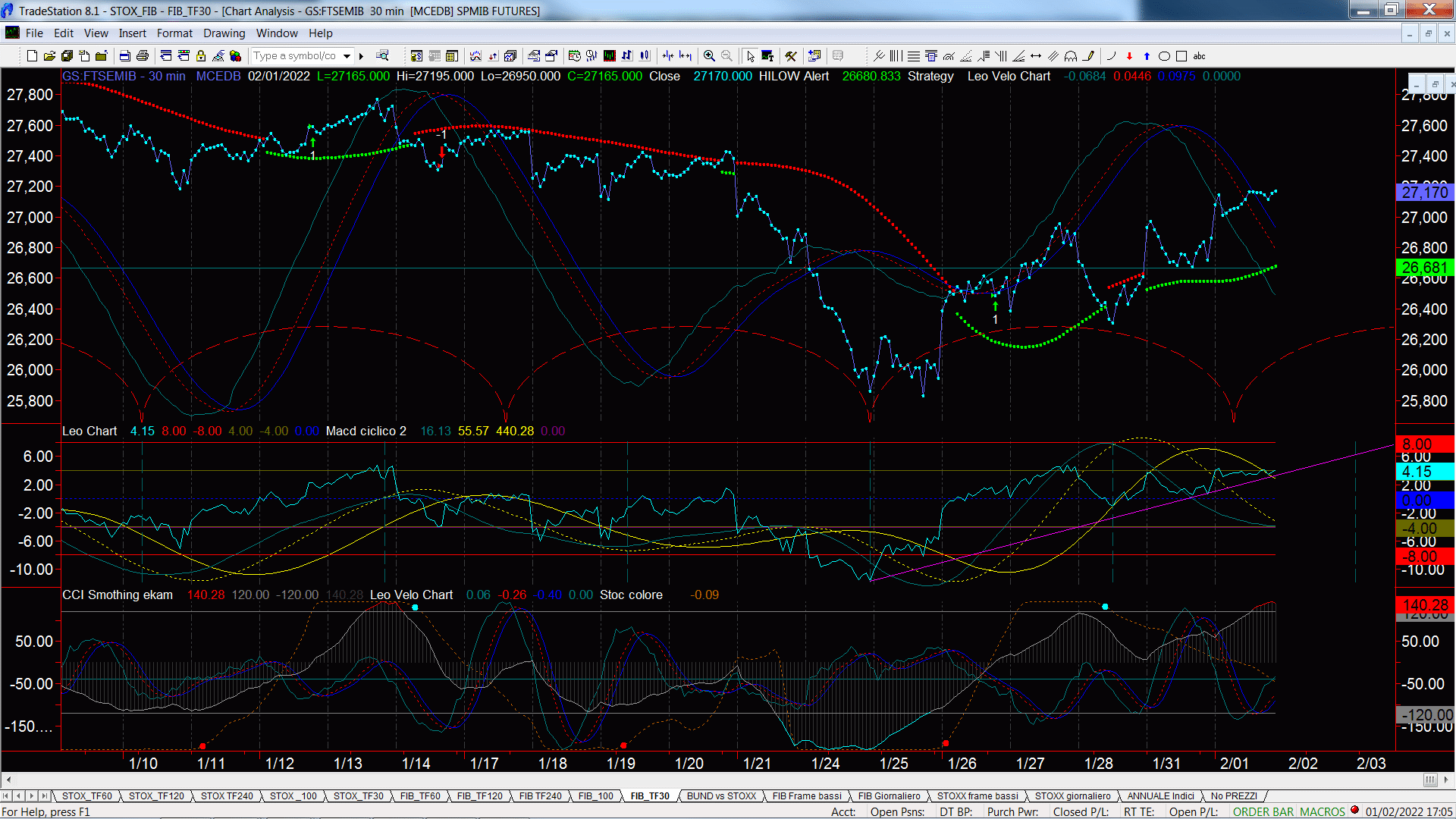Select the arc cycles drawing tool
1456x819 pixels.
[1071, 56]
